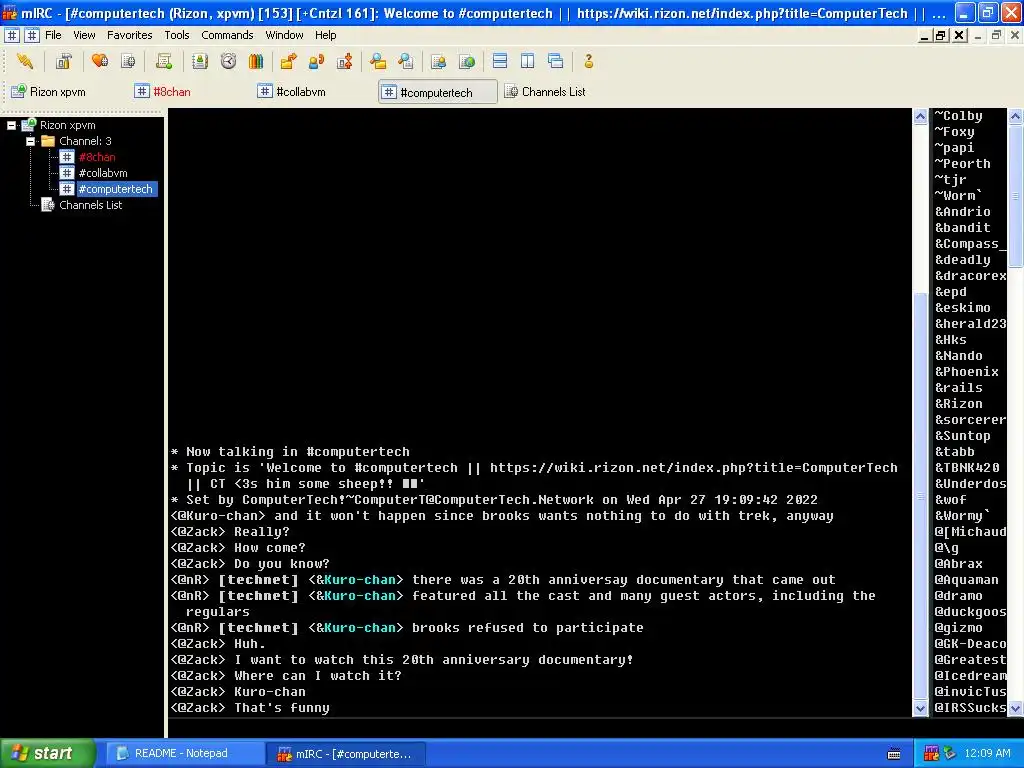1024x768 pixels.
Task: Select nick ~Colby in nick list
Action: click(x=958, y=116)
